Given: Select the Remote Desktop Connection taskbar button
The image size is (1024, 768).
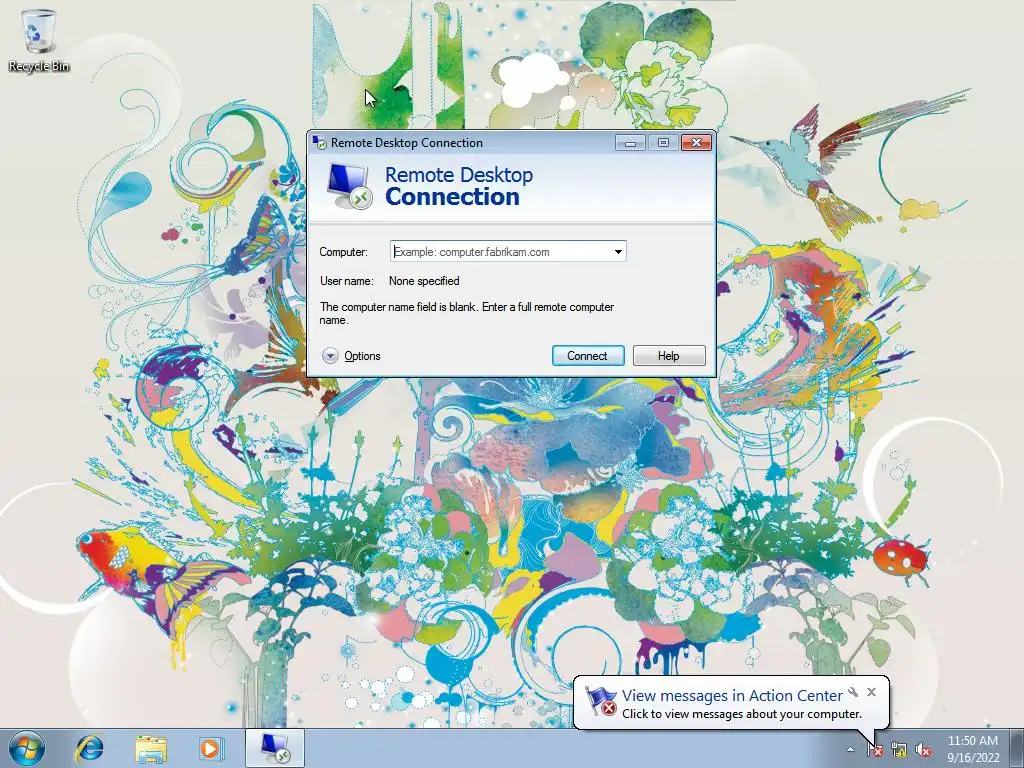Looking at the screenshot, I should click(275, 748).
